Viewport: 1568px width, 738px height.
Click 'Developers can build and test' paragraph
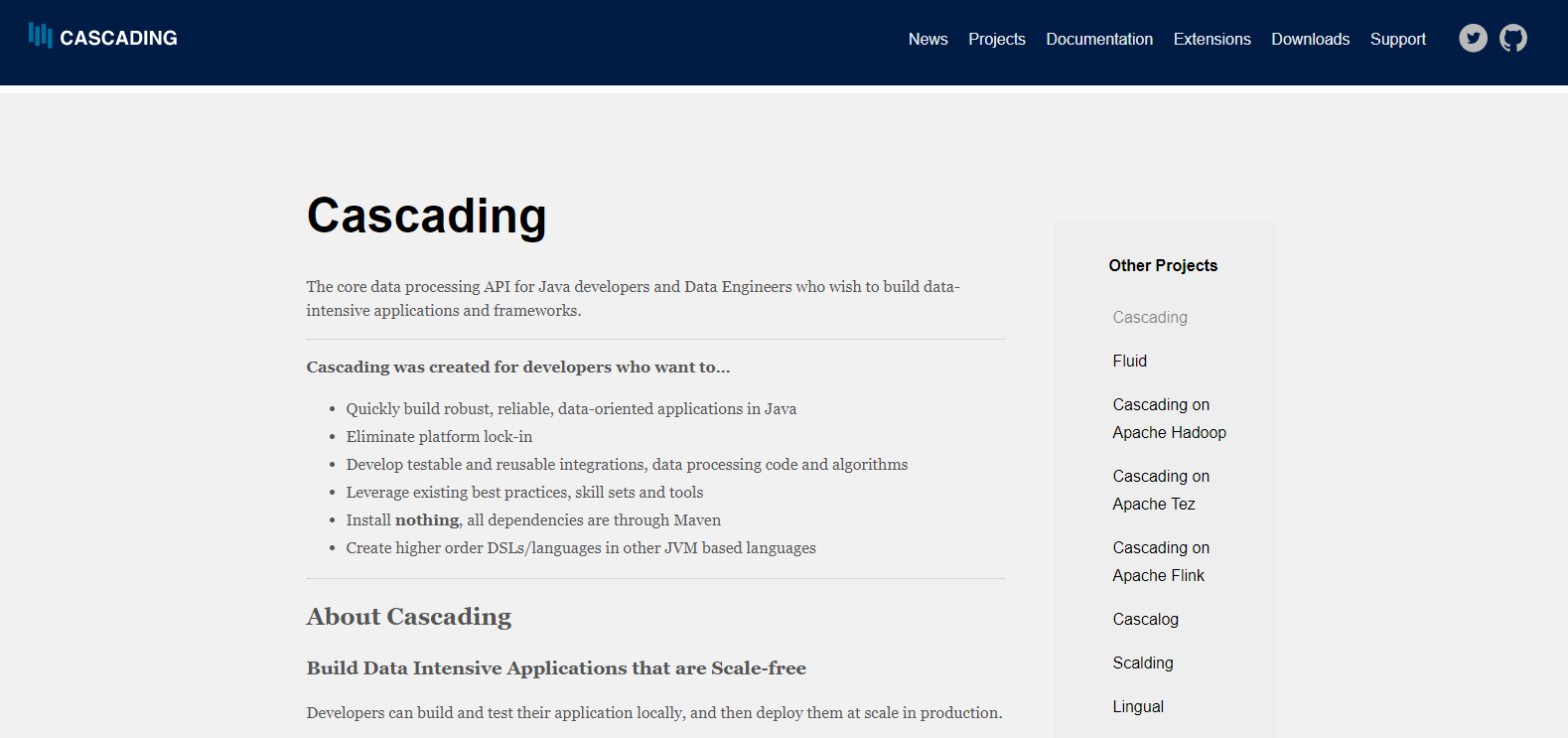point(654,713)
